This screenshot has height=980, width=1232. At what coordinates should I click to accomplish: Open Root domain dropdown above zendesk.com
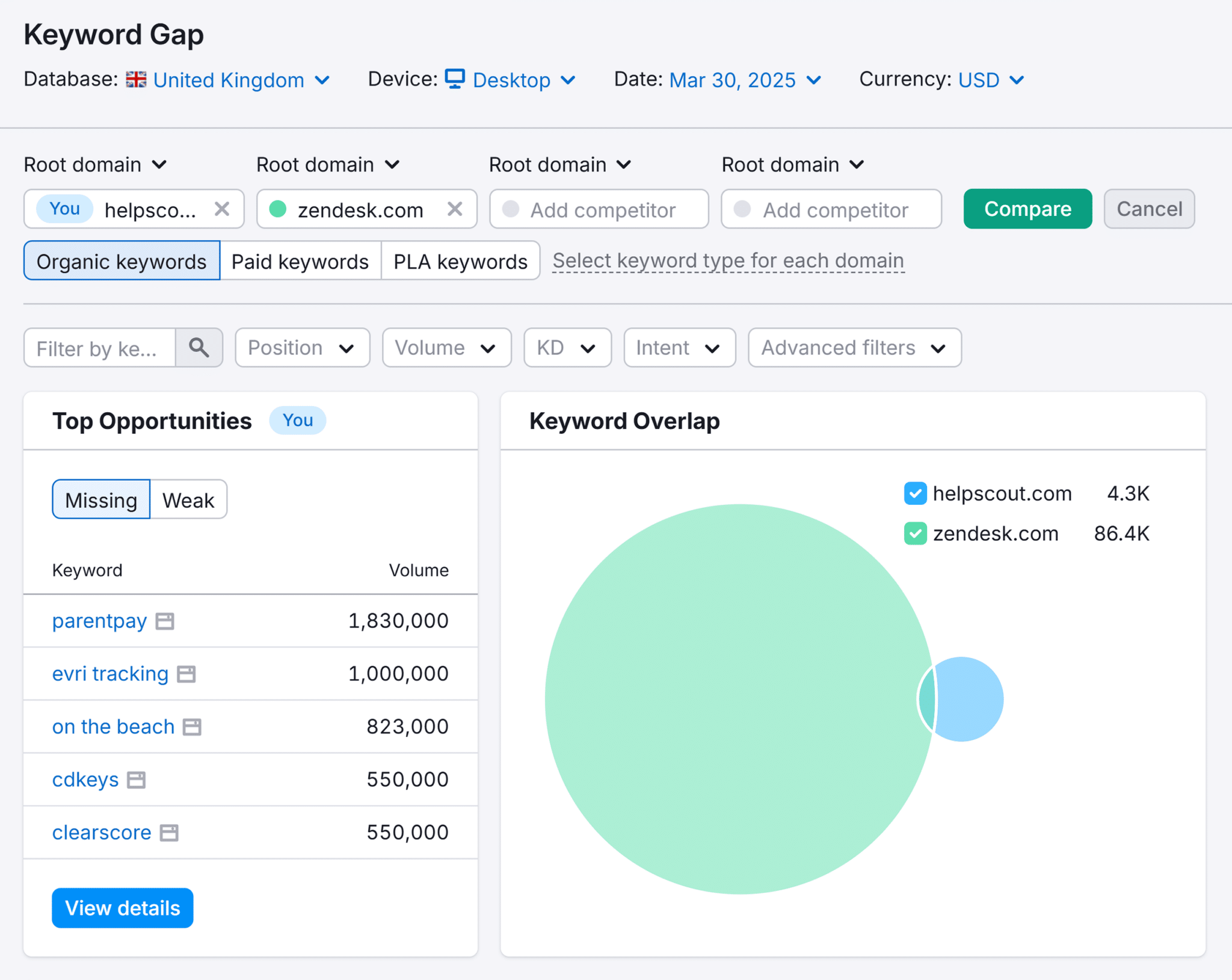pos(328,165)
